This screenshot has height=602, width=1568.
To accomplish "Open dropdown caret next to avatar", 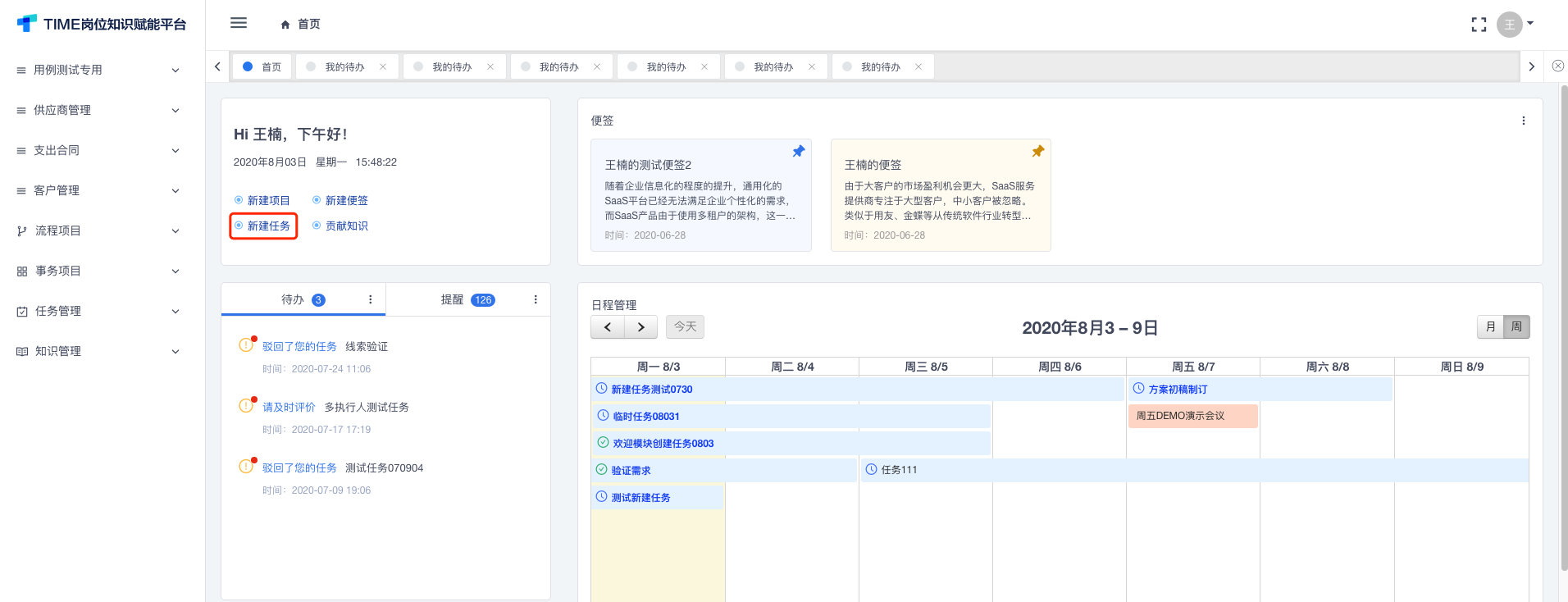I will pyautogui.click(x=1530, y=24).
